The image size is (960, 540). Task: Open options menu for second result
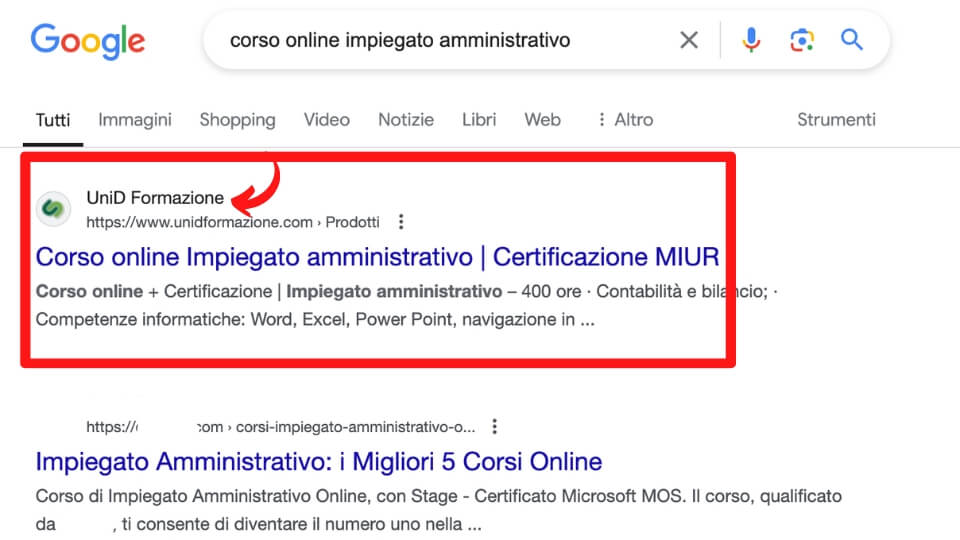[495, 426]
